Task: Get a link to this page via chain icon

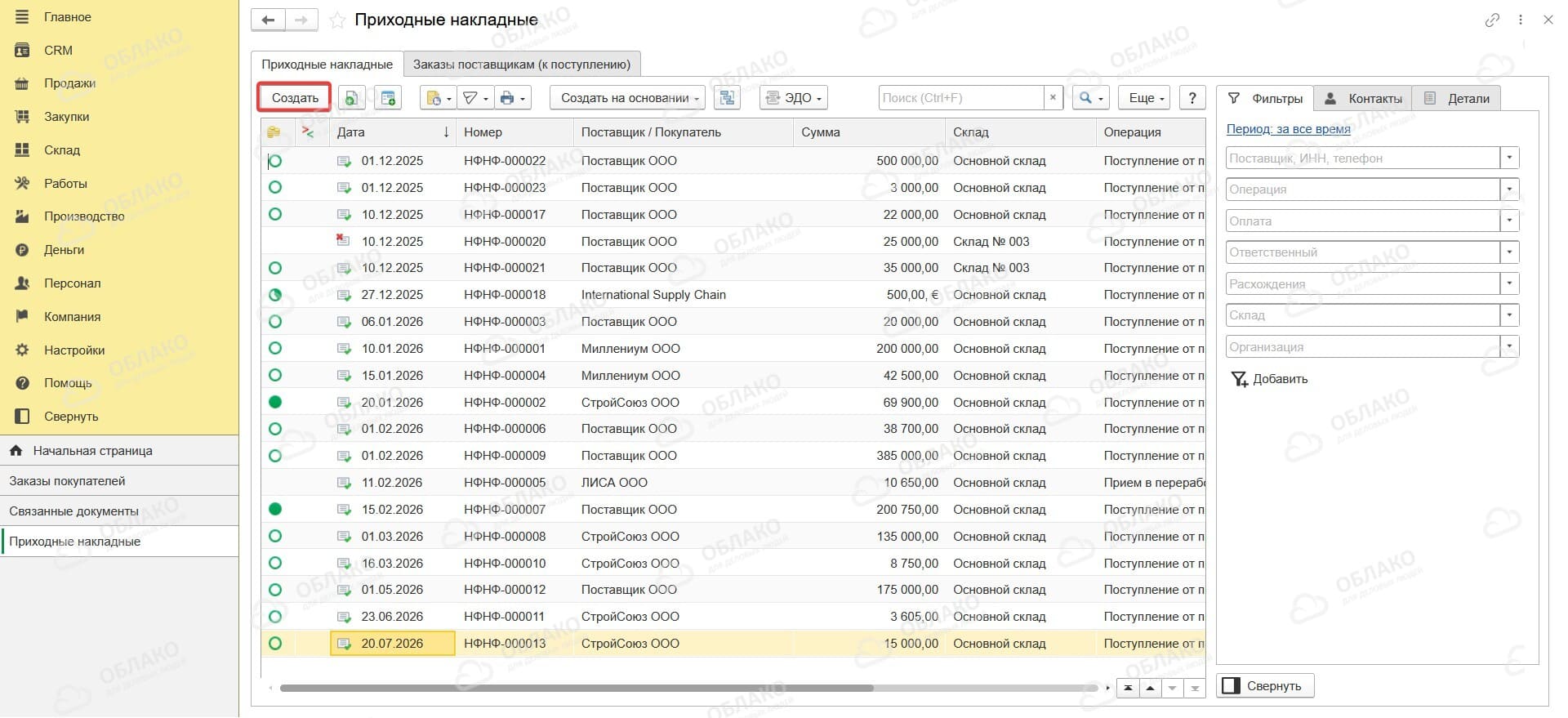Action: (1492, 20)
